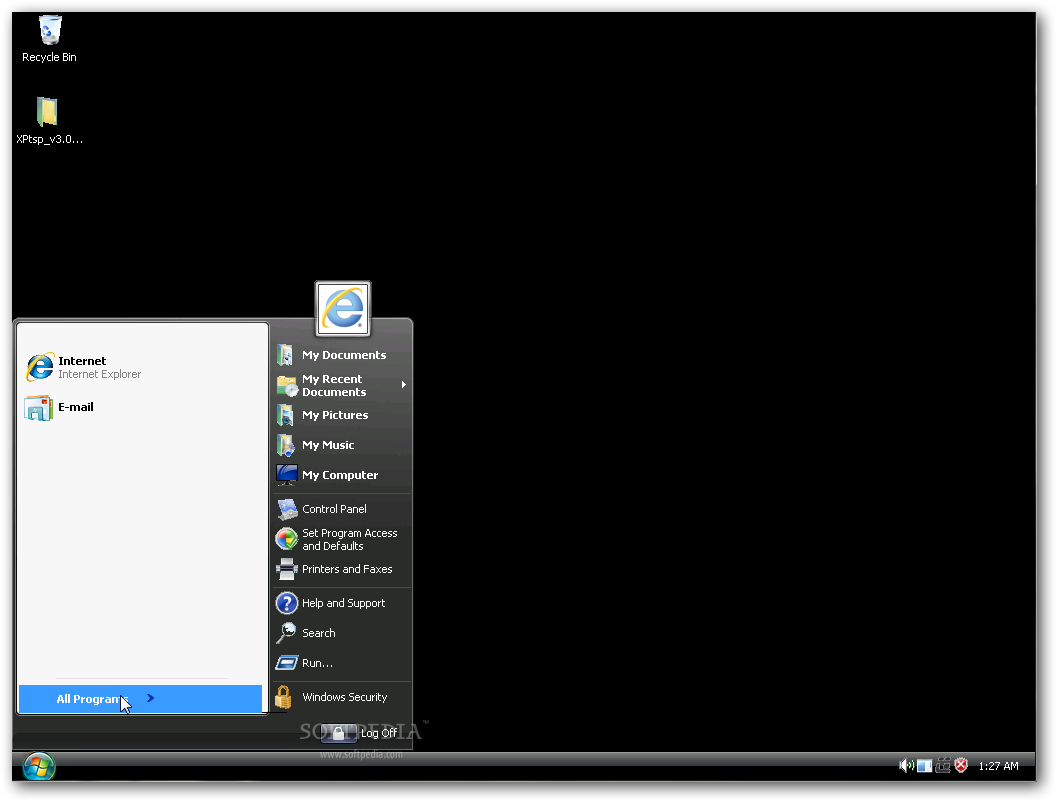Click the Log Off lock icon
1057x802 pixels.
338,733
